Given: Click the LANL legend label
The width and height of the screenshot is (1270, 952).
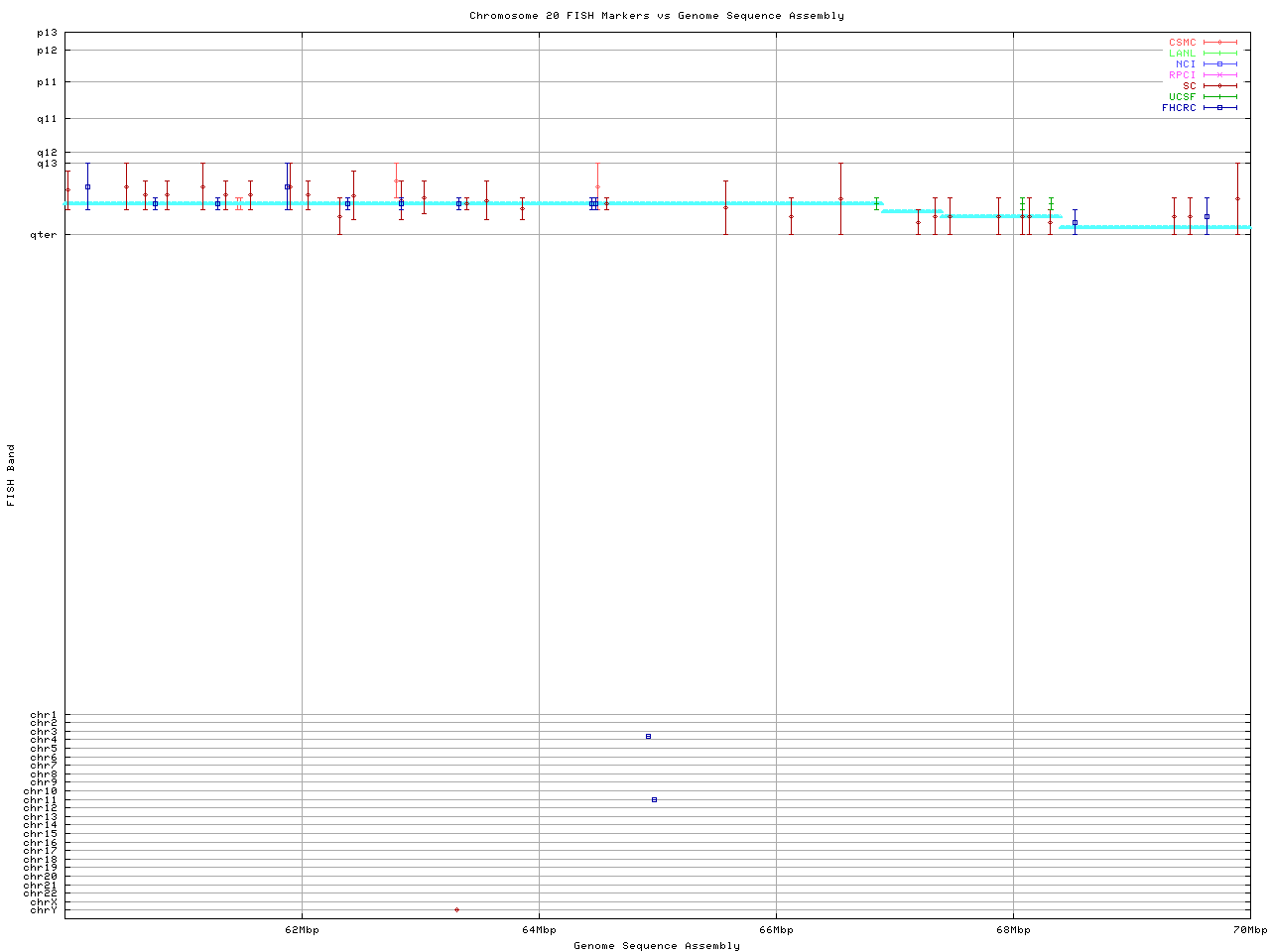Looking at the screenshot, I should 1182,54.
